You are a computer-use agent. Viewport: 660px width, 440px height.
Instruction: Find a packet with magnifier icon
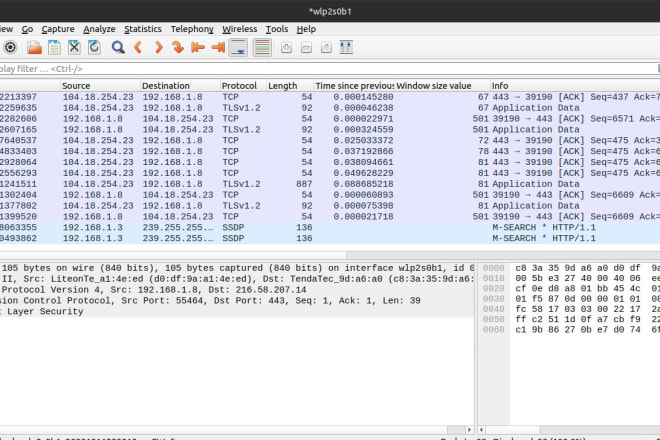click(x=118, y=47)
